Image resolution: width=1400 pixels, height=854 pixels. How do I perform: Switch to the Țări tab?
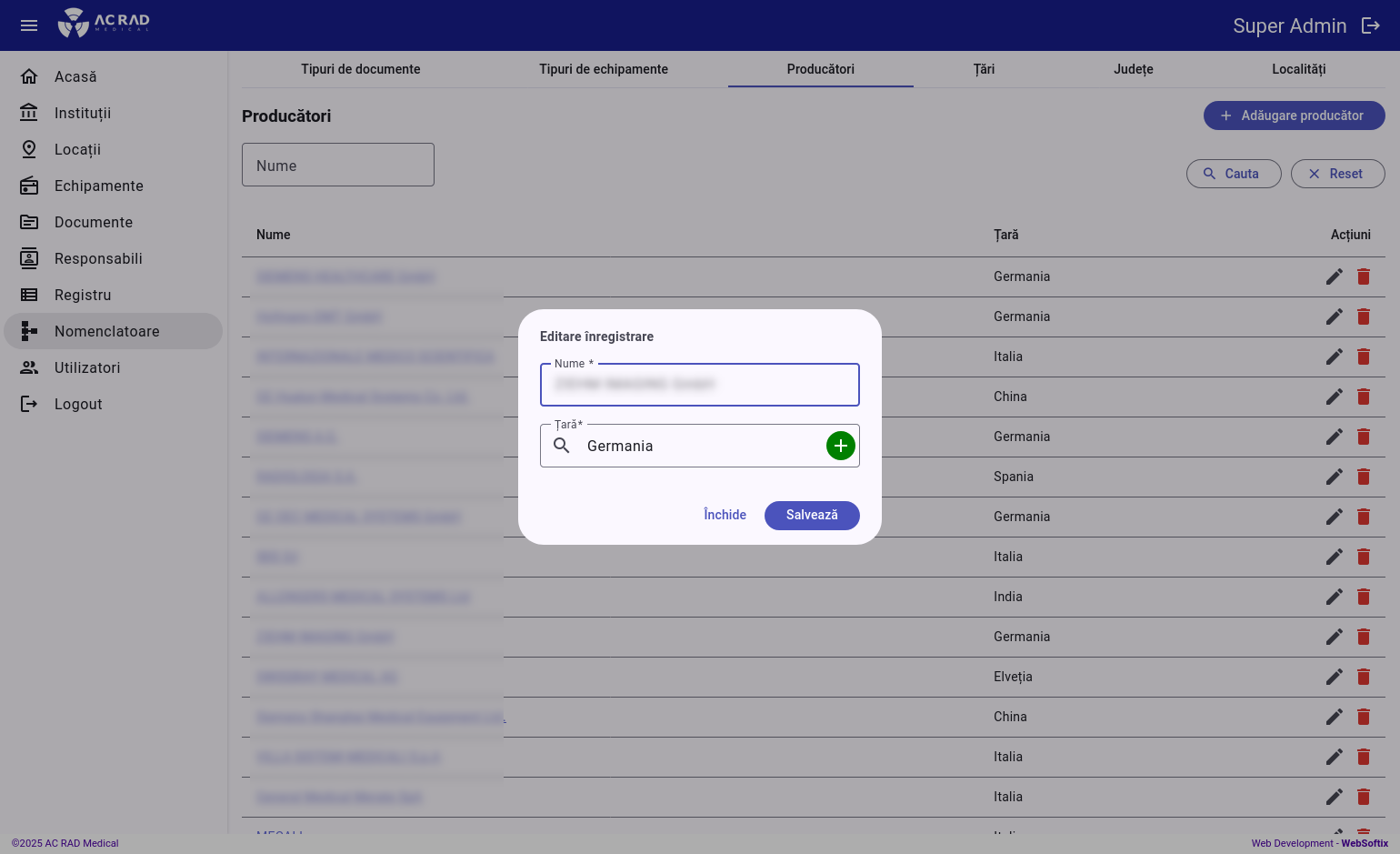pyautogui.click(x=984, y=69)
